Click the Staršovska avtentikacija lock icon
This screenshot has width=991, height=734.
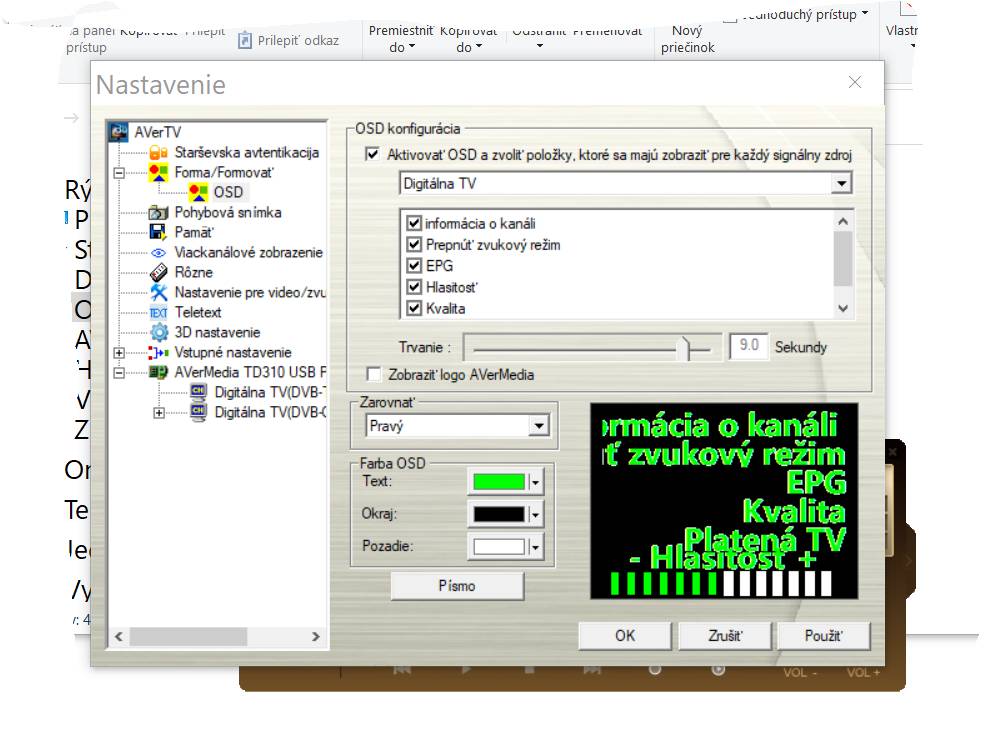click(159, 152)
